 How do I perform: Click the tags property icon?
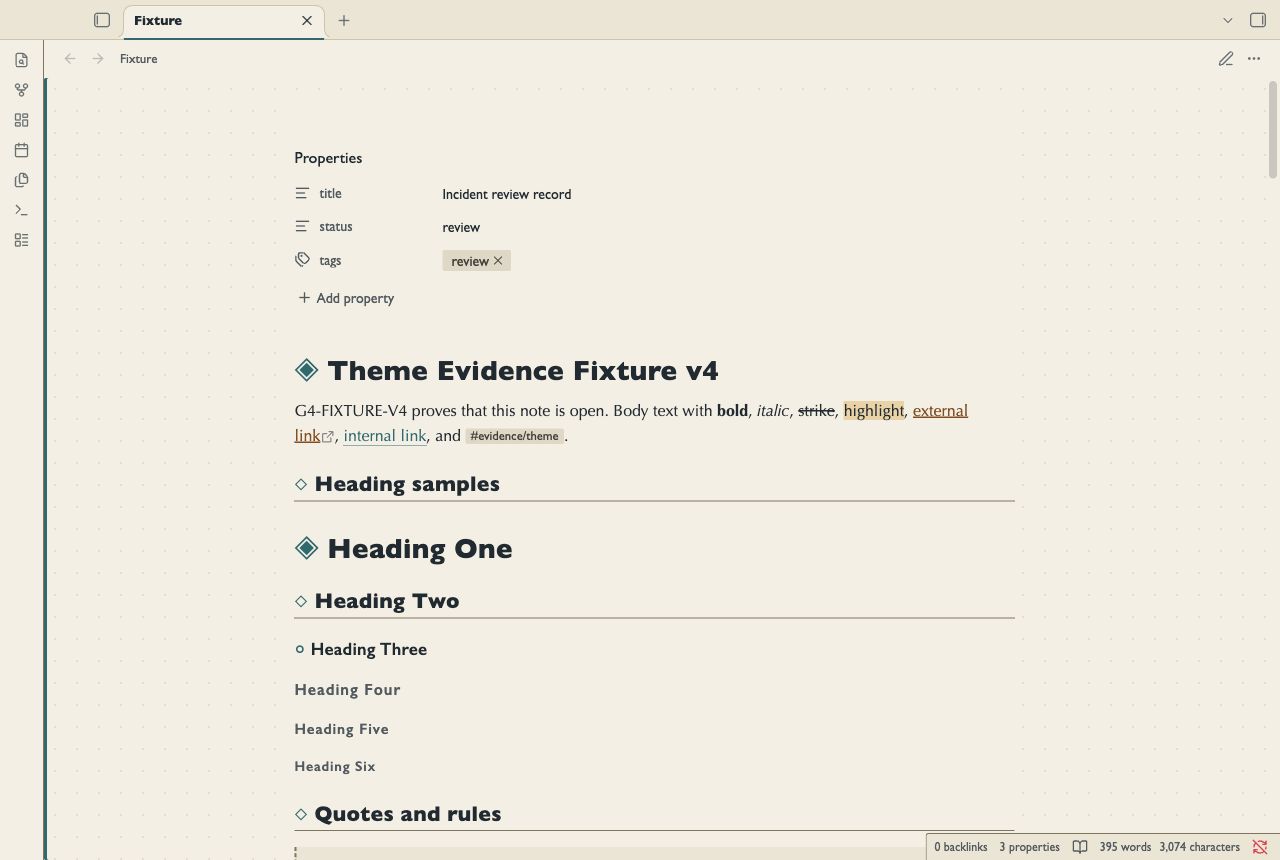point(302,260)
